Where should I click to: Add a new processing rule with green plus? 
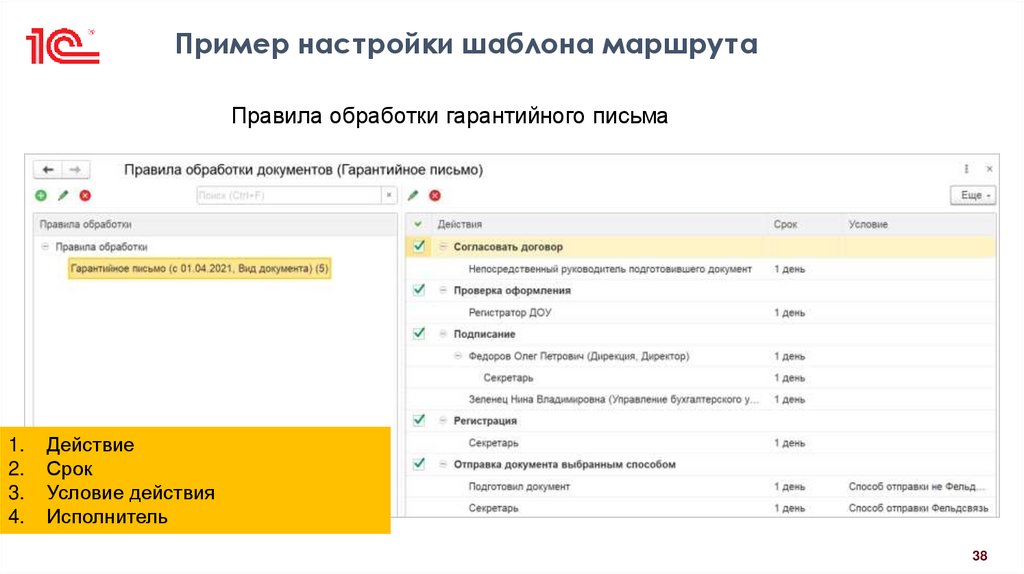pyautogui.click(x=41, y=195)
